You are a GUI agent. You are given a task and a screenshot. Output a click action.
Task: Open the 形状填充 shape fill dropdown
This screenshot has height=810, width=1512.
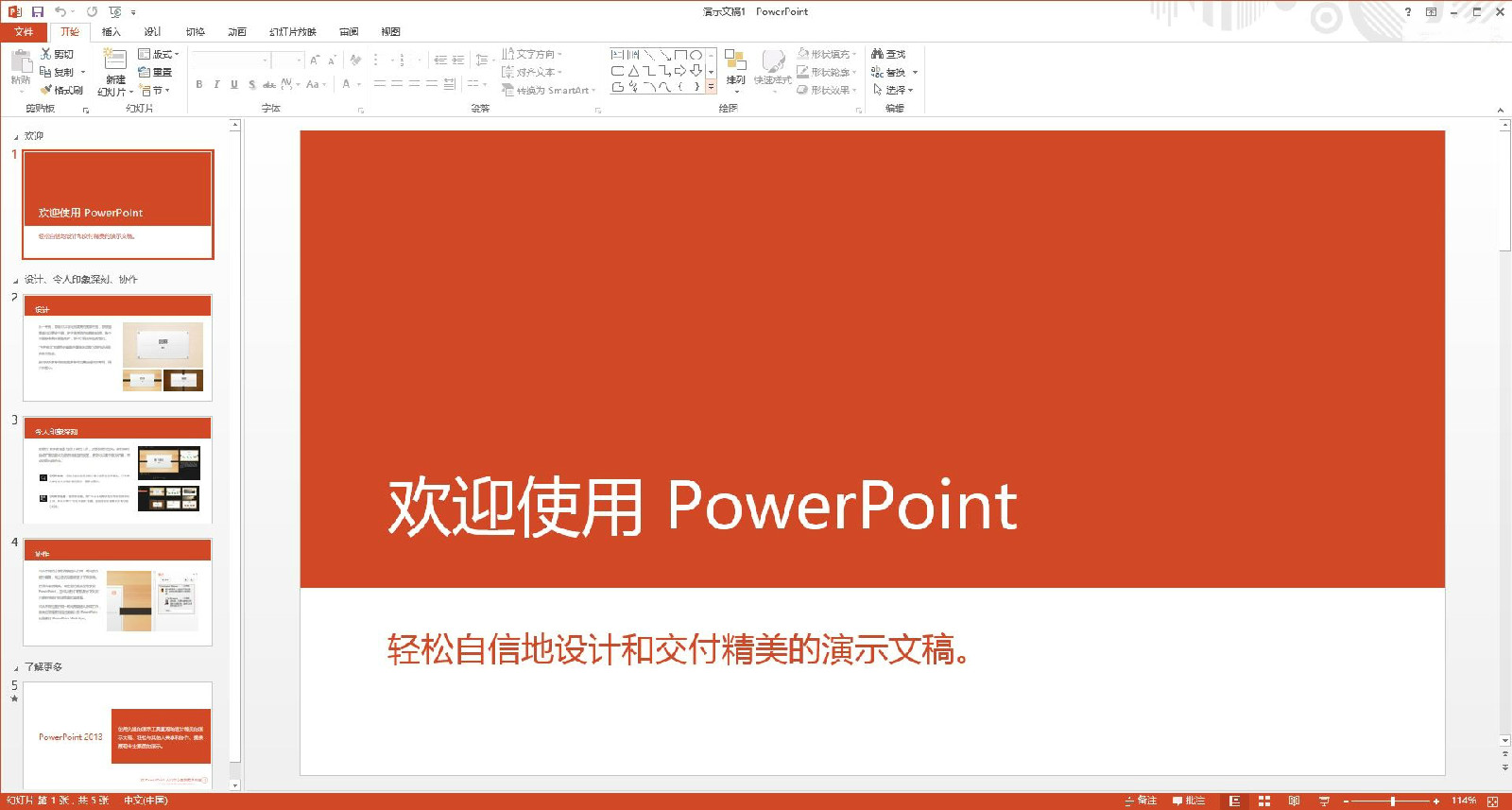827,54
